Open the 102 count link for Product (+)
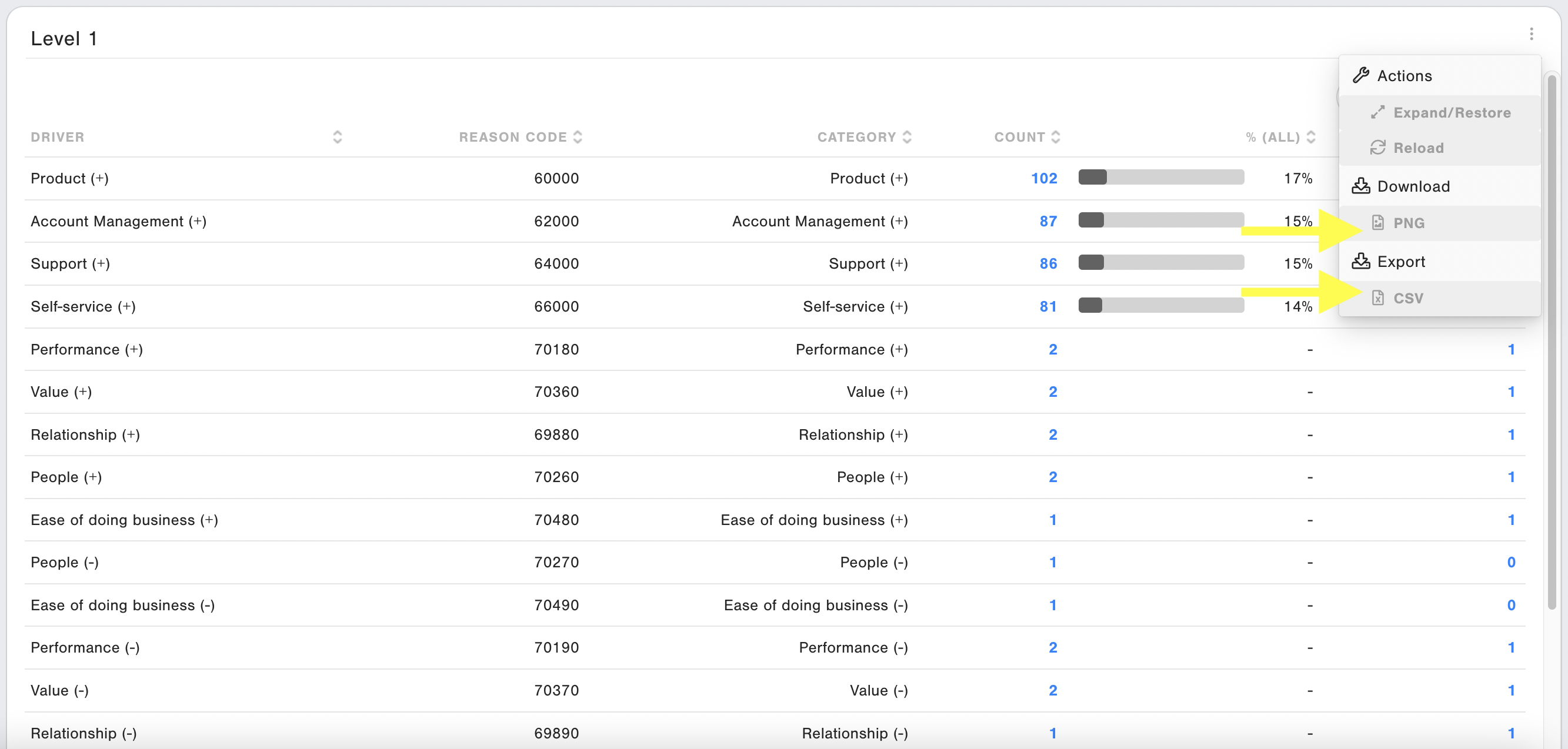This screenshot has height=749, width=1568. 1044,178
